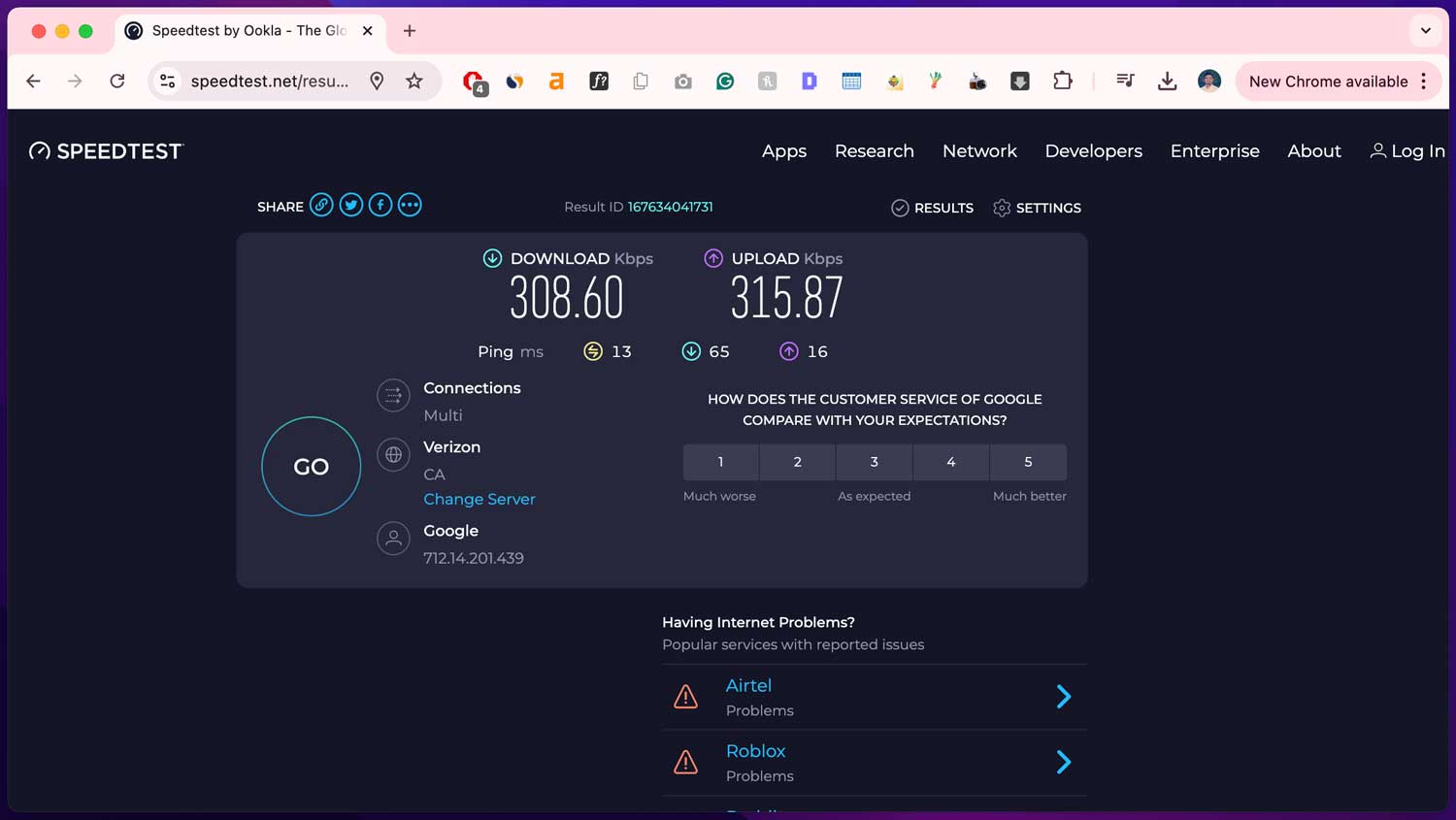Image resolution: width=1456 pixels, height=820 pixels.
Task: Click the Log In person icon
Action: click(x=1378, y=150)
